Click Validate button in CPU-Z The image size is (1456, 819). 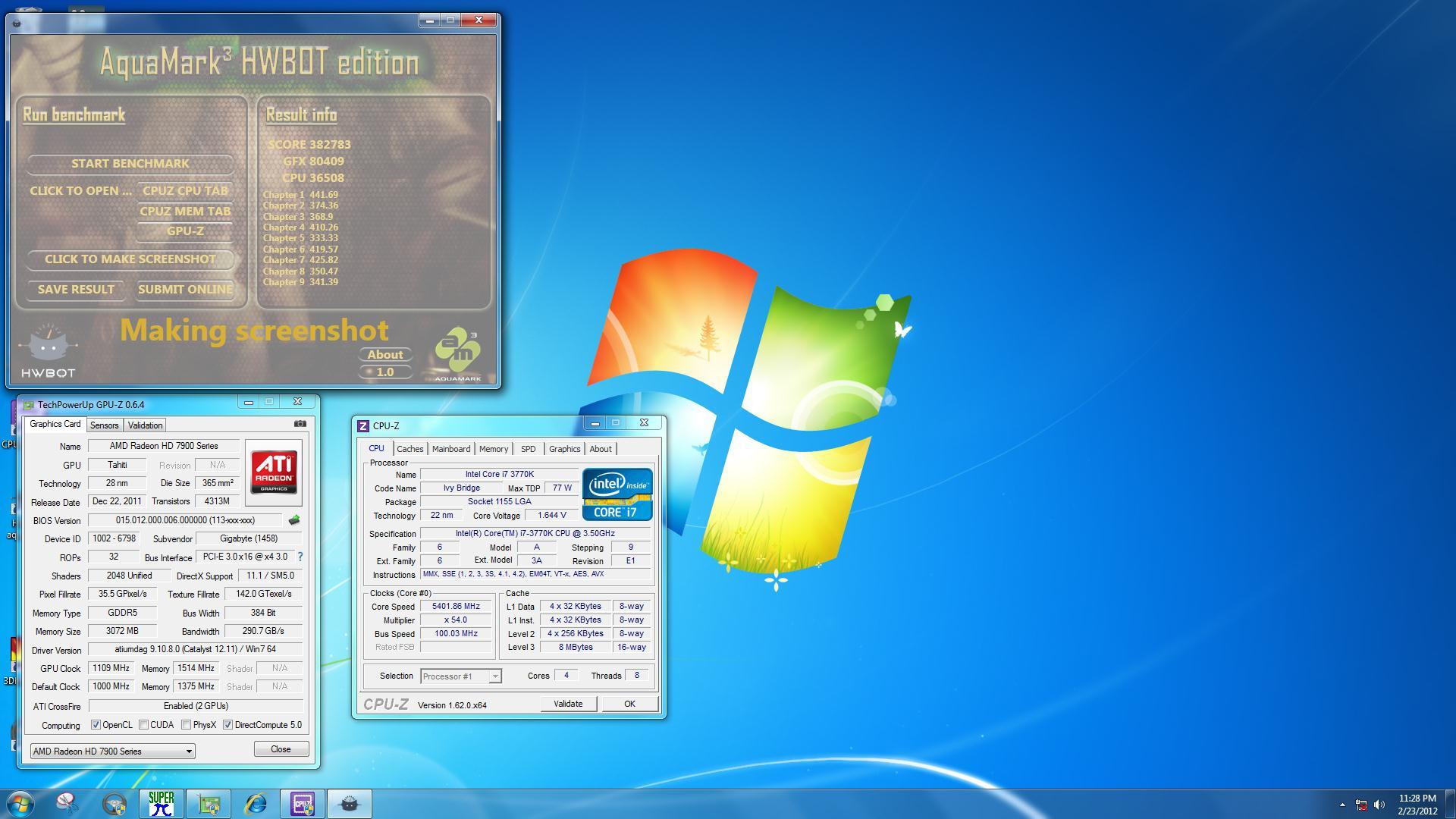(x=568, y=704)
